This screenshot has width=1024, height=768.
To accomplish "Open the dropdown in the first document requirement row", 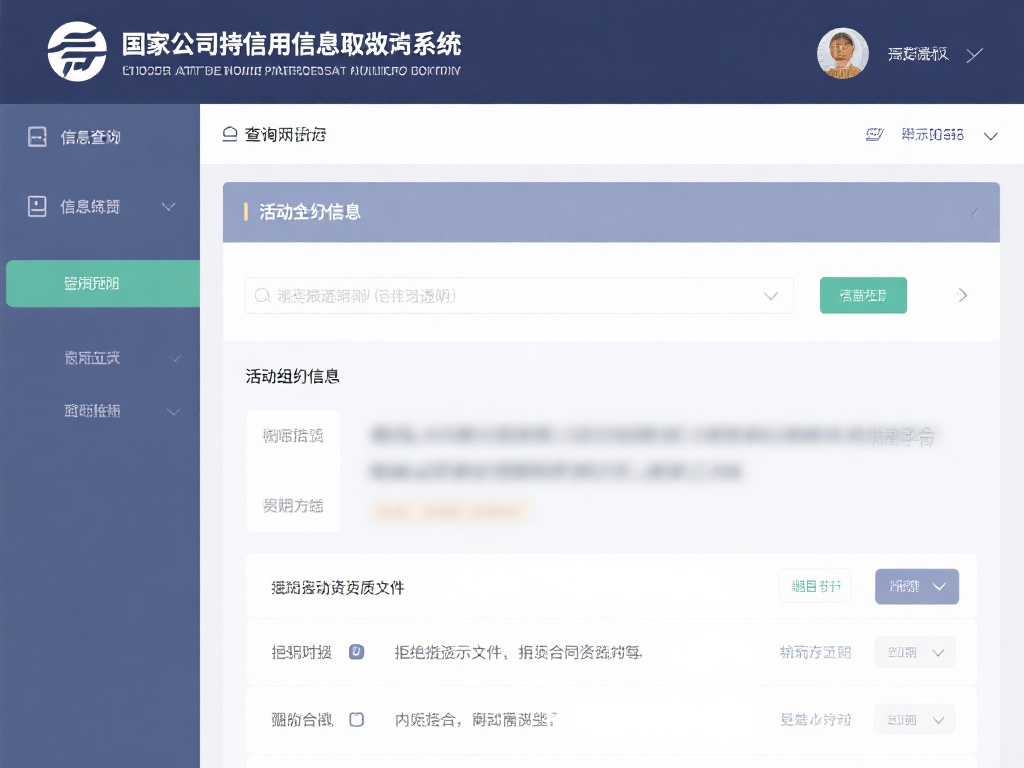I will tap(914, 652).
